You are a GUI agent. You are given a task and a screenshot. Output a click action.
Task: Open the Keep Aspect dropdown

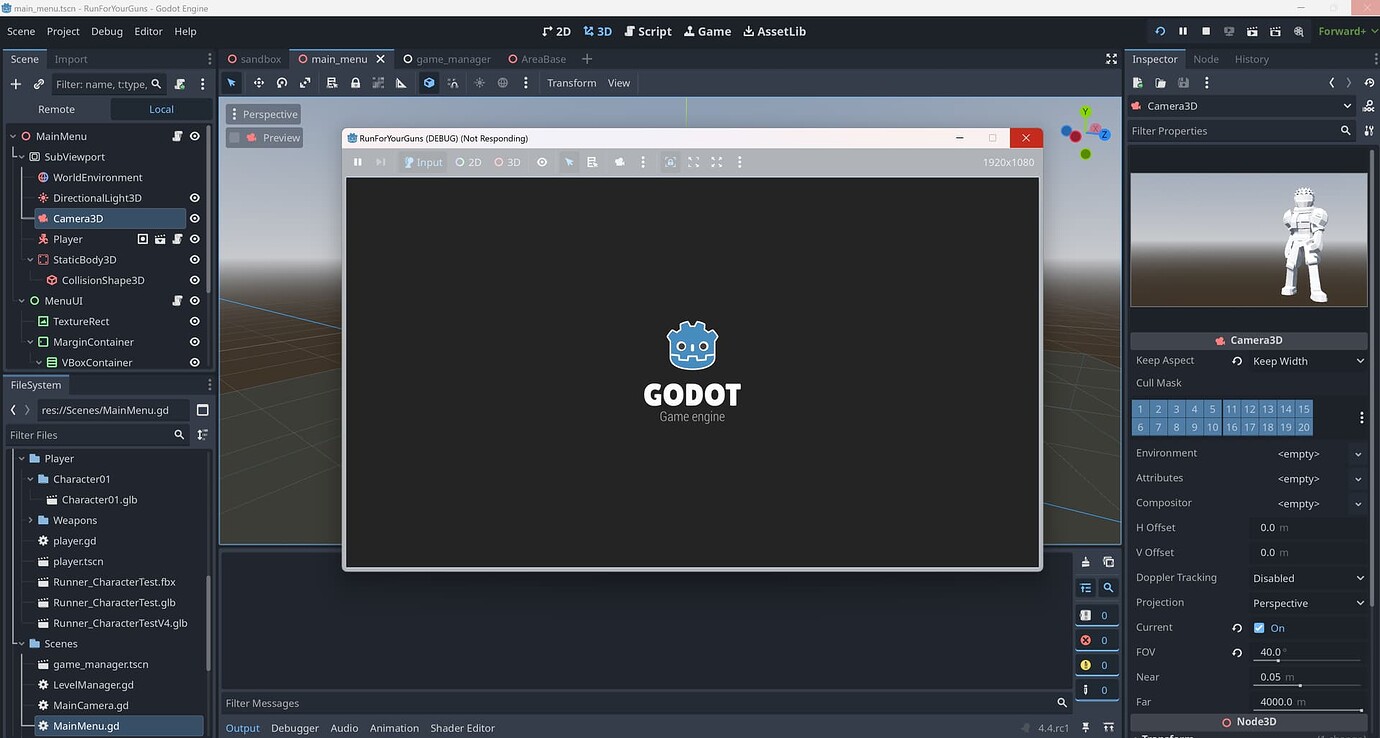click(1308, 361)
